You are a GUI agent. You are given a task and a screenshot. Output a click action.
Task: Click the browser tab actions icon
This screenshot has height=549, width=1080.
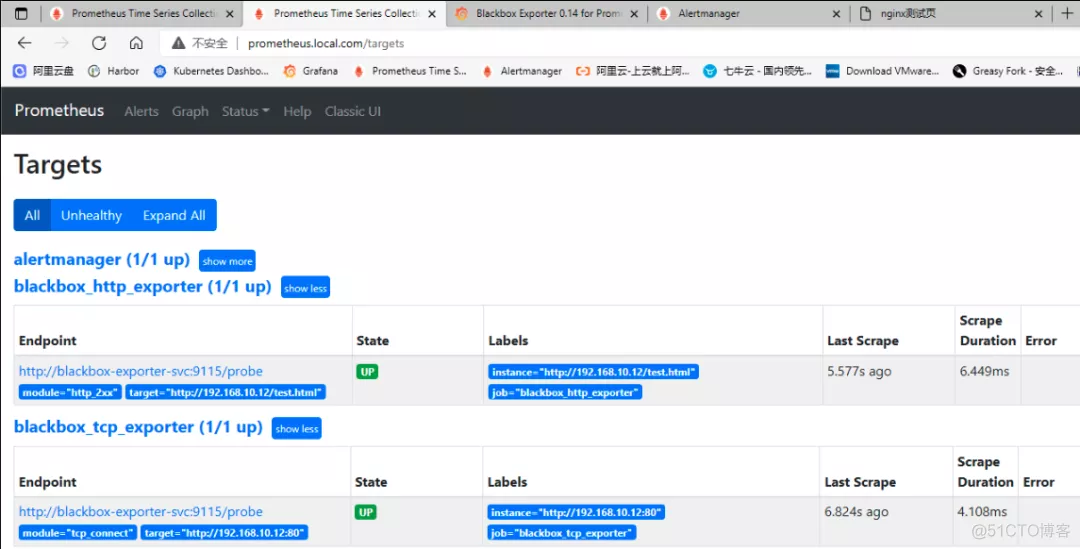click(x=21, y=13)
